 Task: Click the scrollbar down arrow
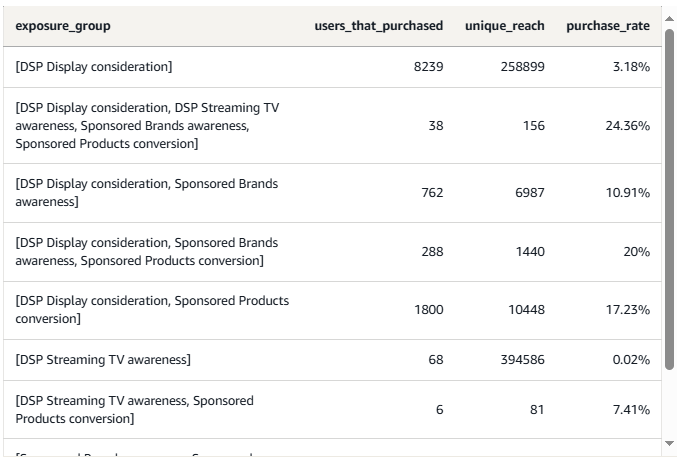coord(669,443)
